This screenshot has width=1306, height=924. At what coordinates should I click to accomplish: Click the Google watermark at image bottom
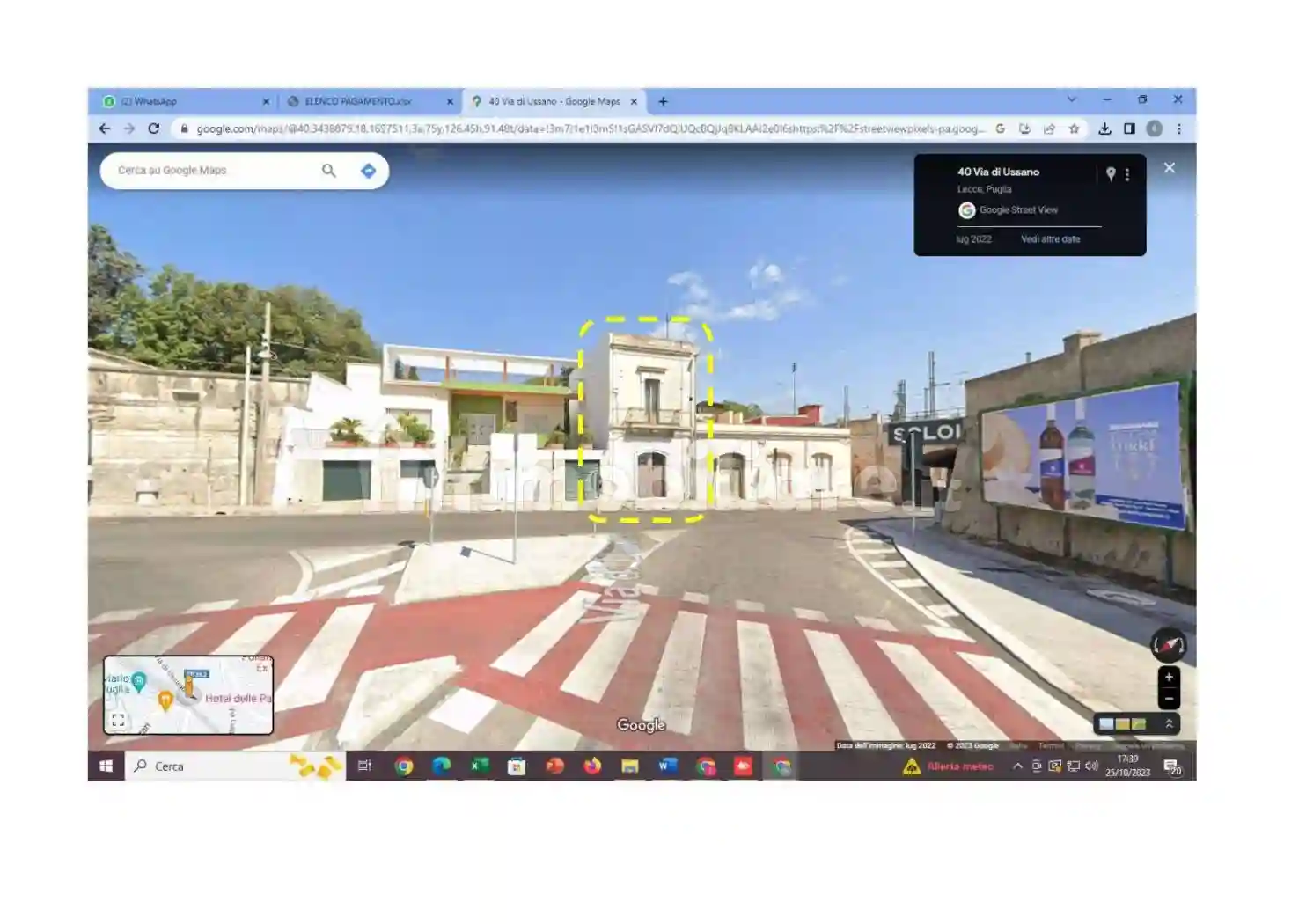click(x=642, y=725)
